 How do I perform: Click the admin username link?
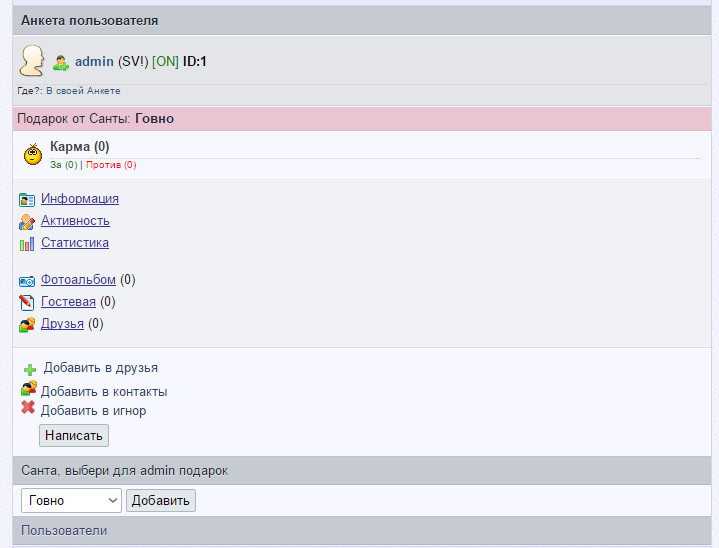pos(94,62)
